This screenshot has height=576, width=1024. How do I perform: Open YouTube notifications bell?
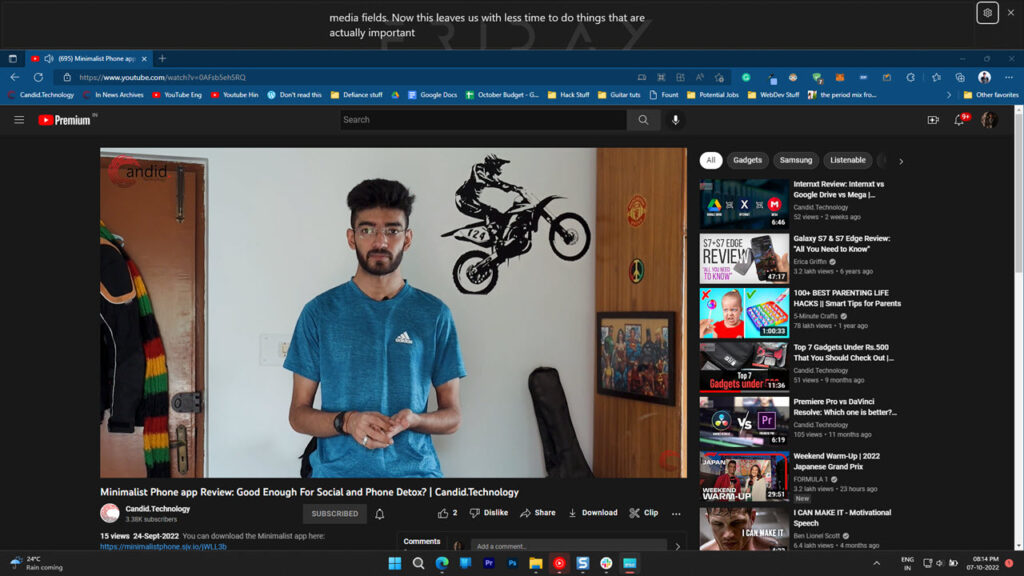point(959,120)
